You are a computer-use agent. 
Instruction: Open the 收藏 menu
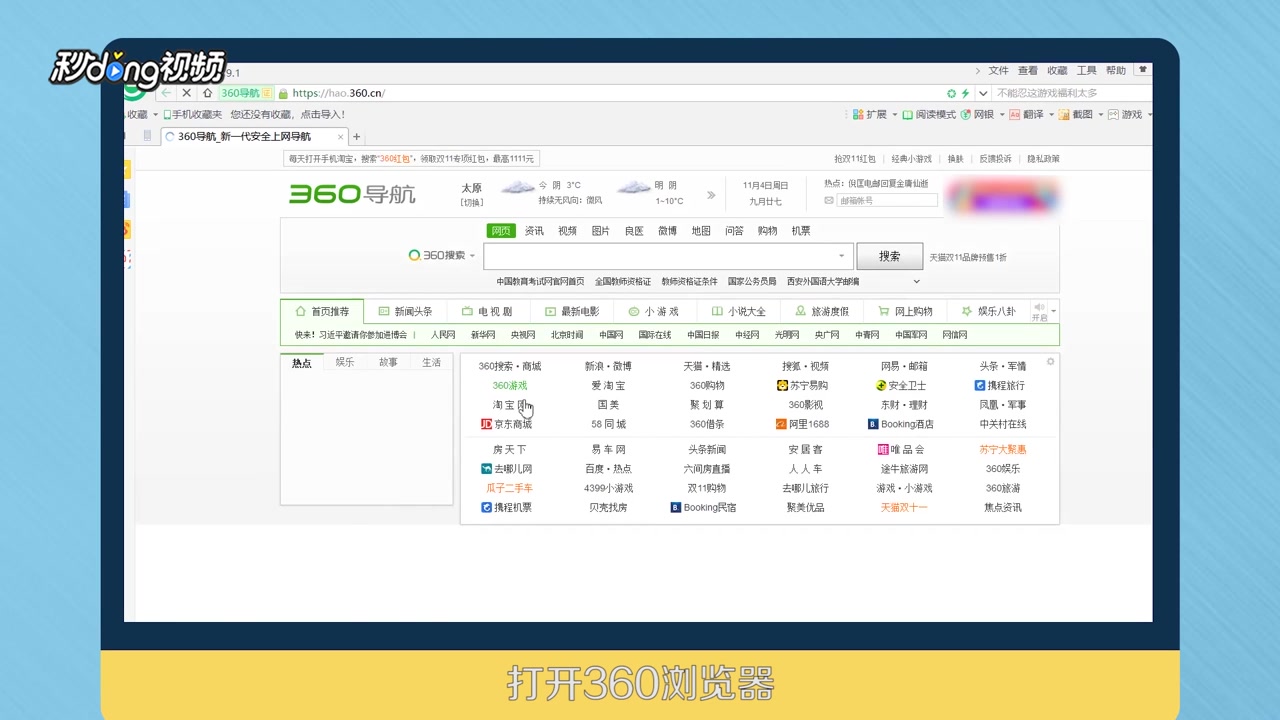[1057, 71]
